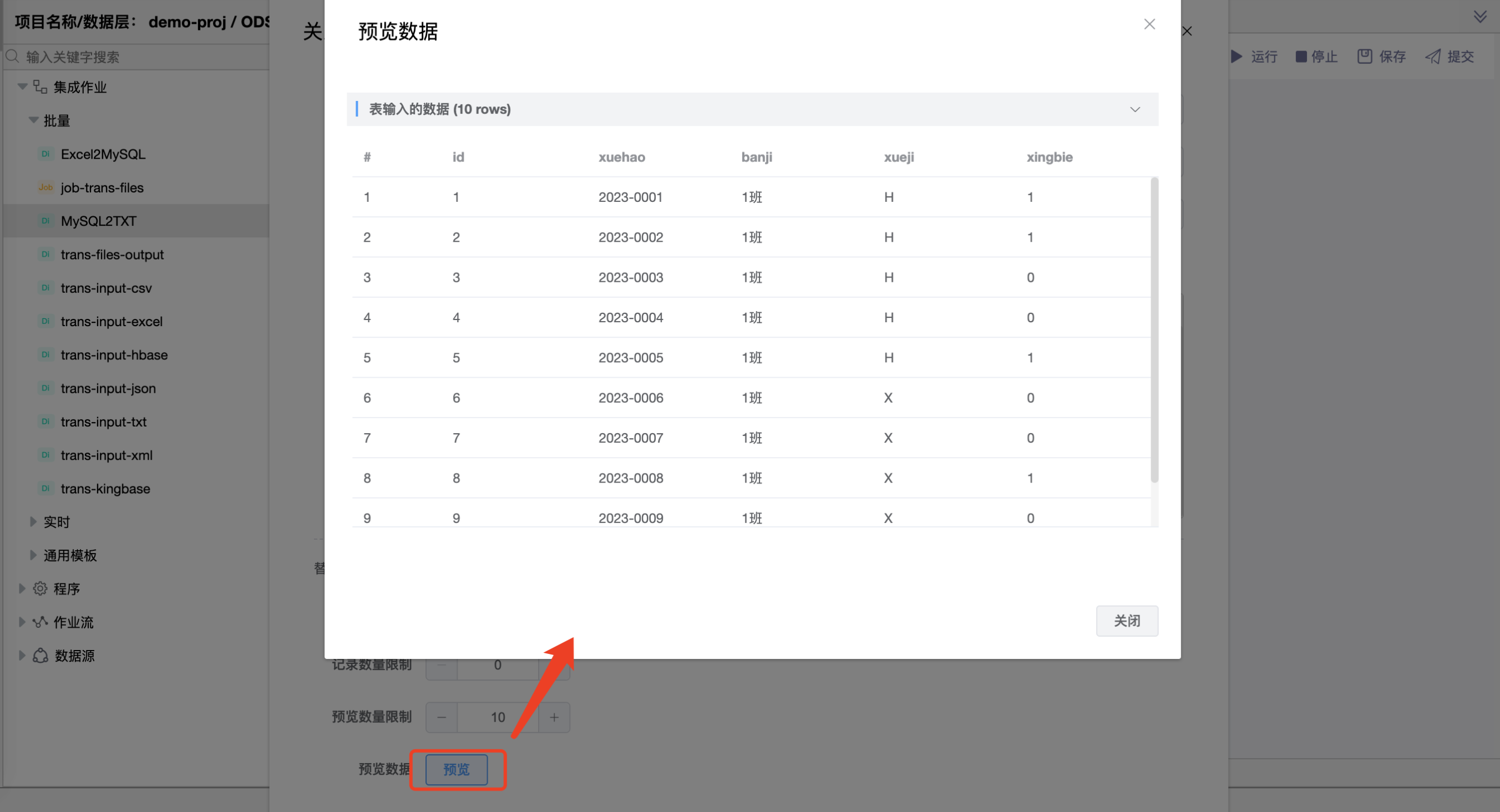Open trans-files-output job
The image size is (1500, 812).
(x=112, y=255)
